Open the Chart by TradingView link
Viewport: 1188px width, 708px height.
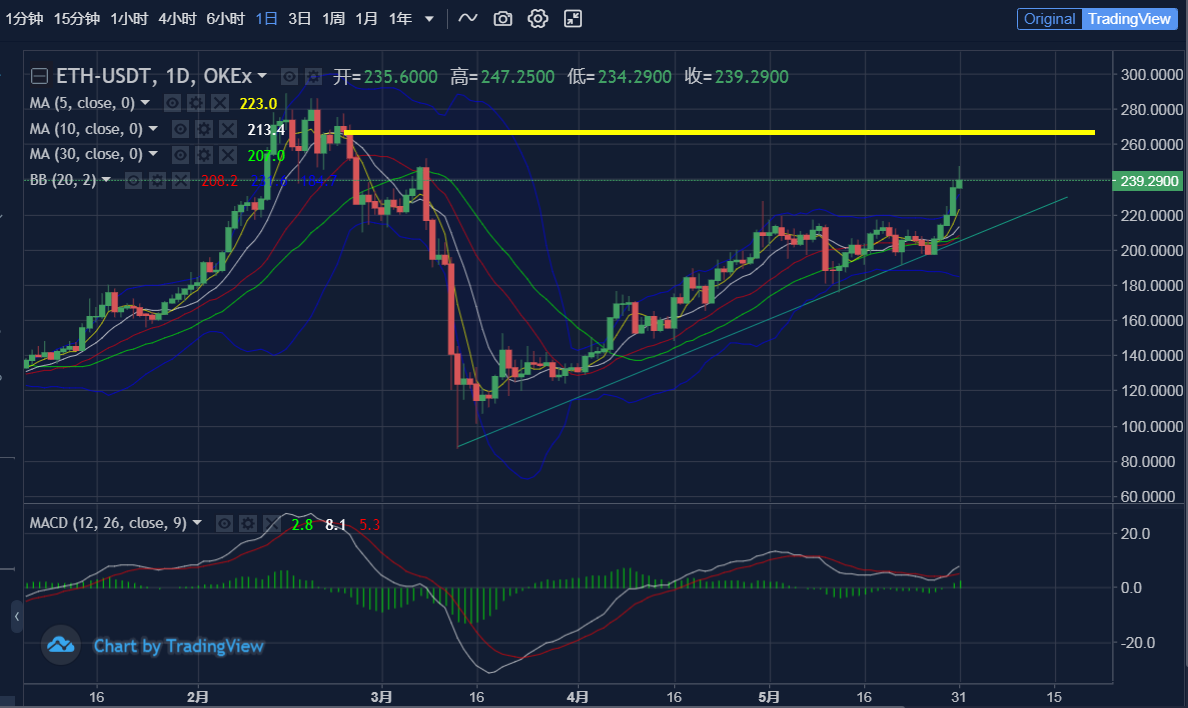click(179, 646)
